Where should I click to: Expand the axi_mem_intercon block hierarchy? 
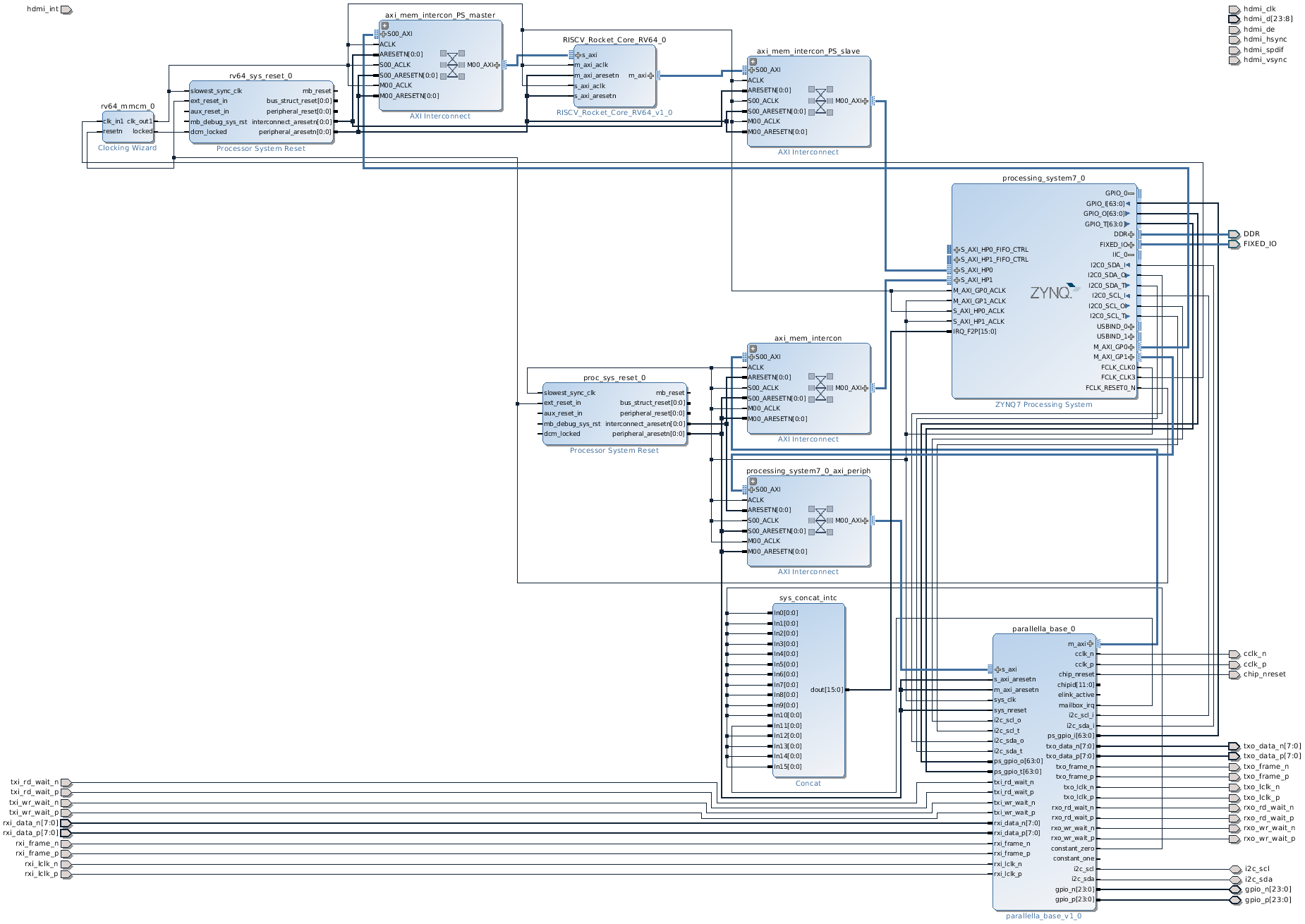tap(753, 349)
